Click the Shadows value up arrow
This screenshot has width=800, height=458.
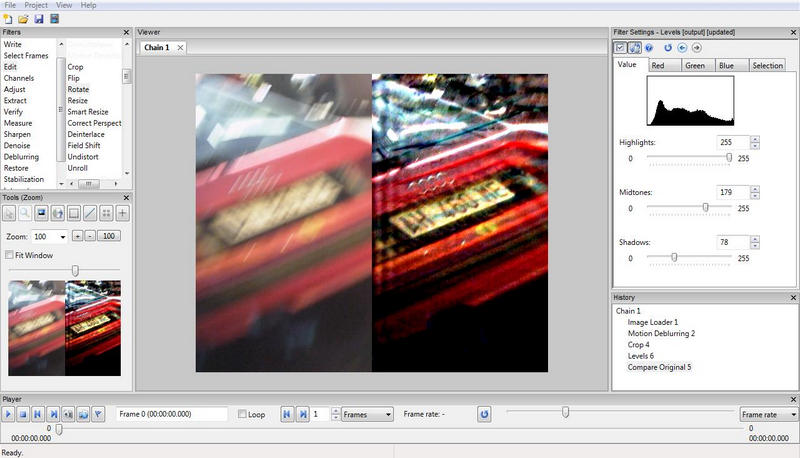[x=755, y=239]
